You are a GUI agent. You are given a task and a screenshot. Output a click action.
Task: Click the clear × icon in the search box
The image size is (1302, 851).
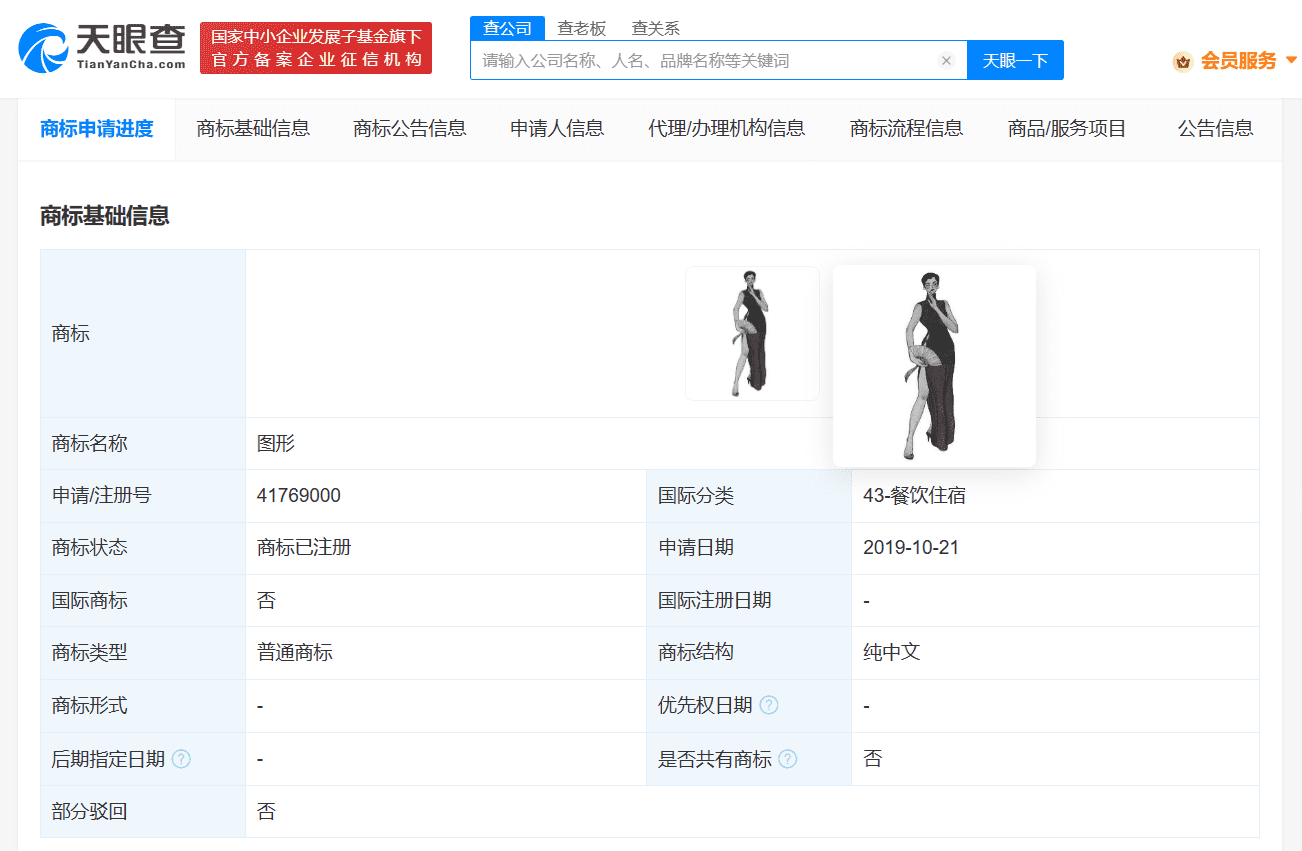946,60
